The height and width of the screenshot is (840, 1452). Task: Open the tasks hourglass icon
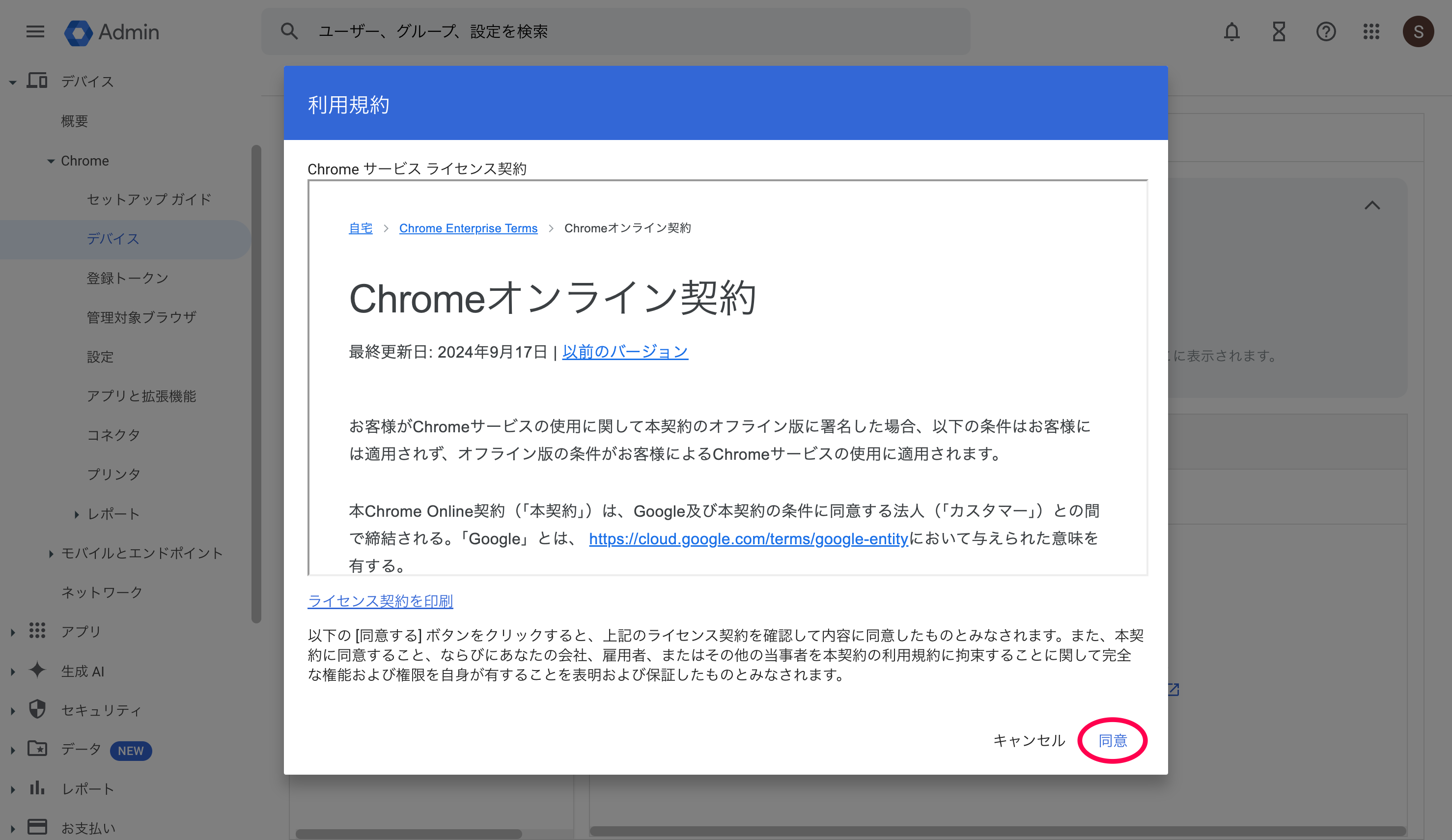(1279, 32)
